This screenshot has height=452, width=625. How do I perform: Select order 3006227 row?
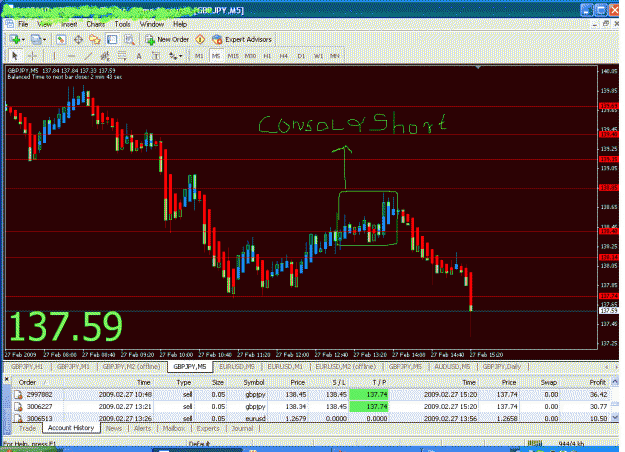[311, 407]
